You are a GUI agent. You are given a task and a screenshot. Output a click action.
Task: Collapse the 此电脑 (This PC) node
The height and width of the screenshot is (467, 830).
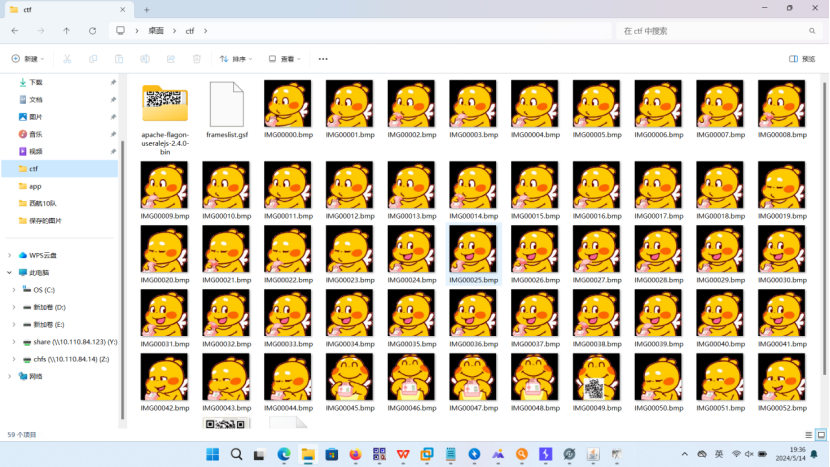[x=10, y=272]
